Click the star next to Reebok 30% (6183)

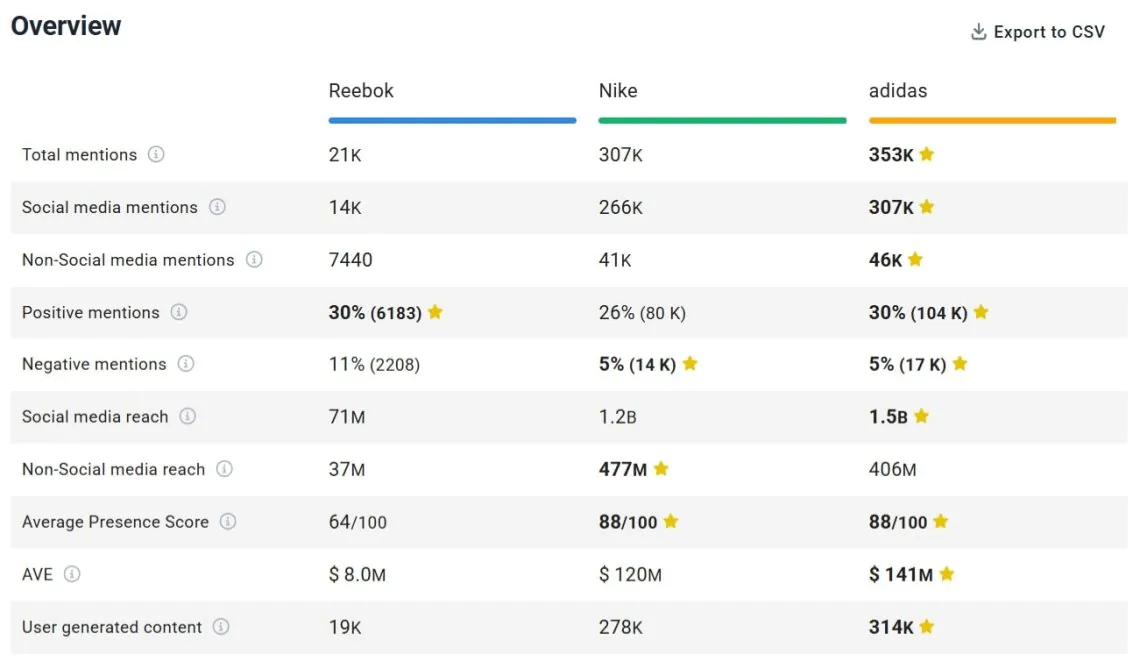click(435, 311)
